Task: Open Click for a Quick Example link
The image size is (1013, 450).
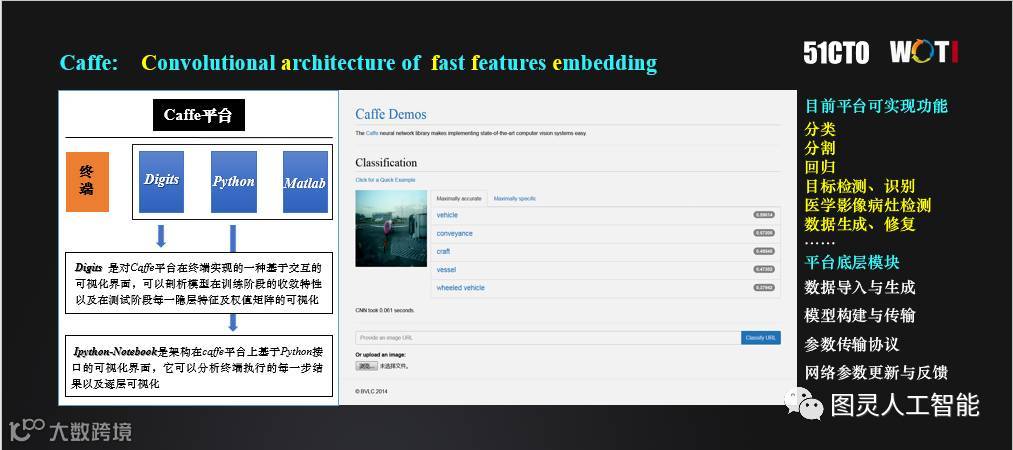Action: (x=385, y=180)
